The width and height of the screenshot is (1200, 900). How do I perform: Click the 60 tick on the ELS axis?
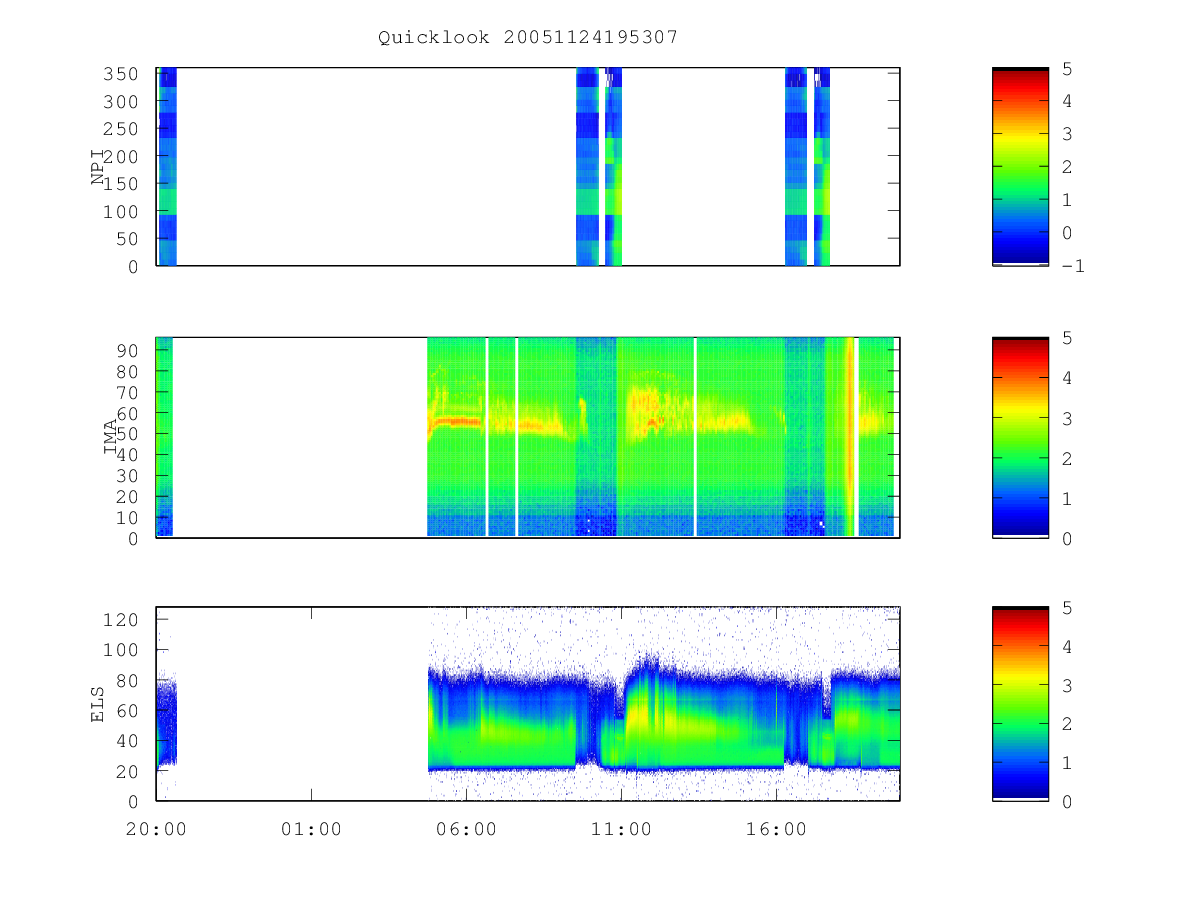tap(127, 710)
